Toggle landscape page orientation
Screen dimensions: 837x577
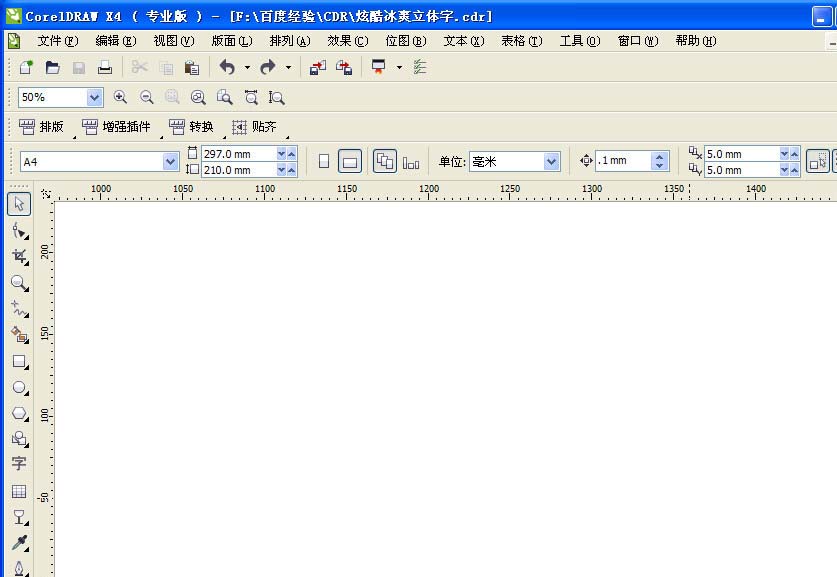[x=350, y=161]
